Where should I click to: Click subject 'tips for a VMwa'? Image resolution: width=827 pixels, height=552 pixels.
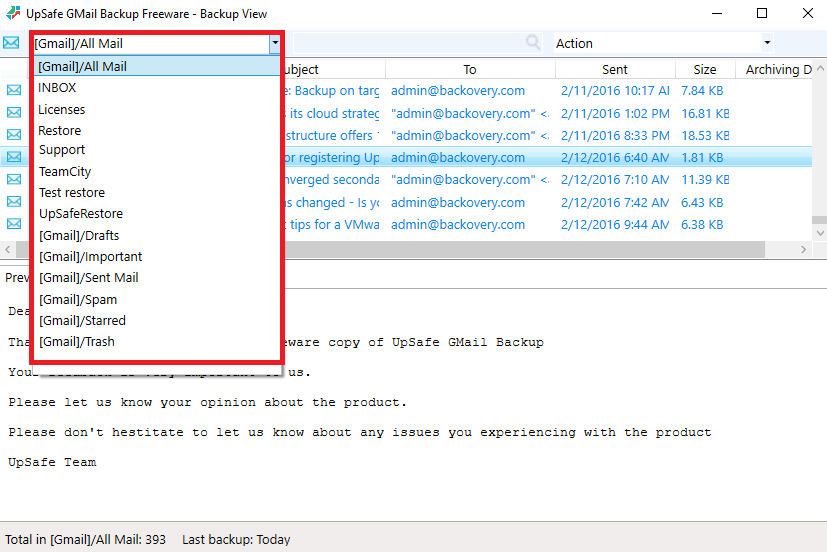[334, 225]
